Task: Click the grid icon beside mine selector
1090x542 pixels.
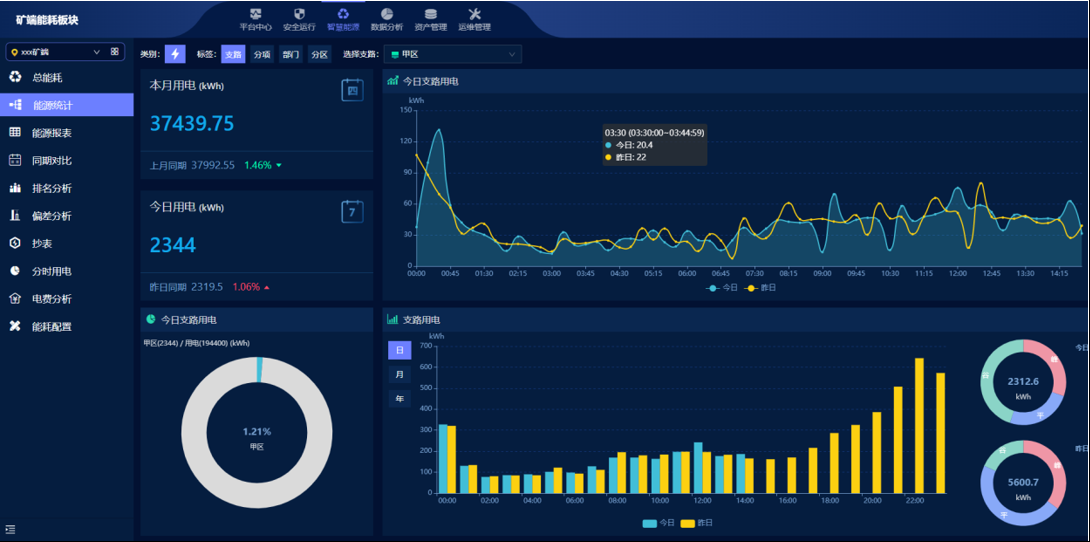Action: pos(115,51)
